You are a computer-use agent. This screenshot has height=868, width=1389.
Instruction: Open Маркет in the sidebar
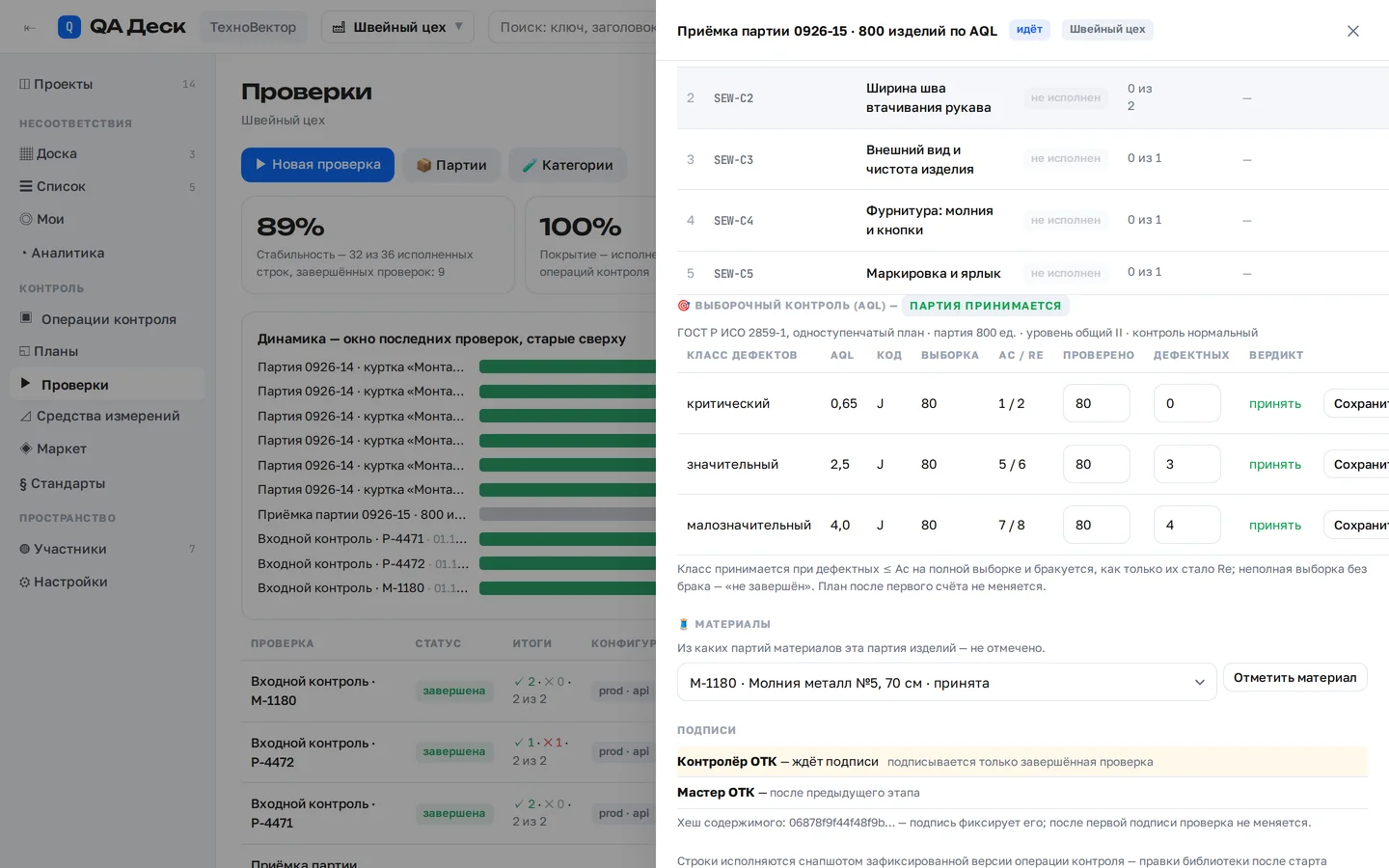[x=107, y=448]
